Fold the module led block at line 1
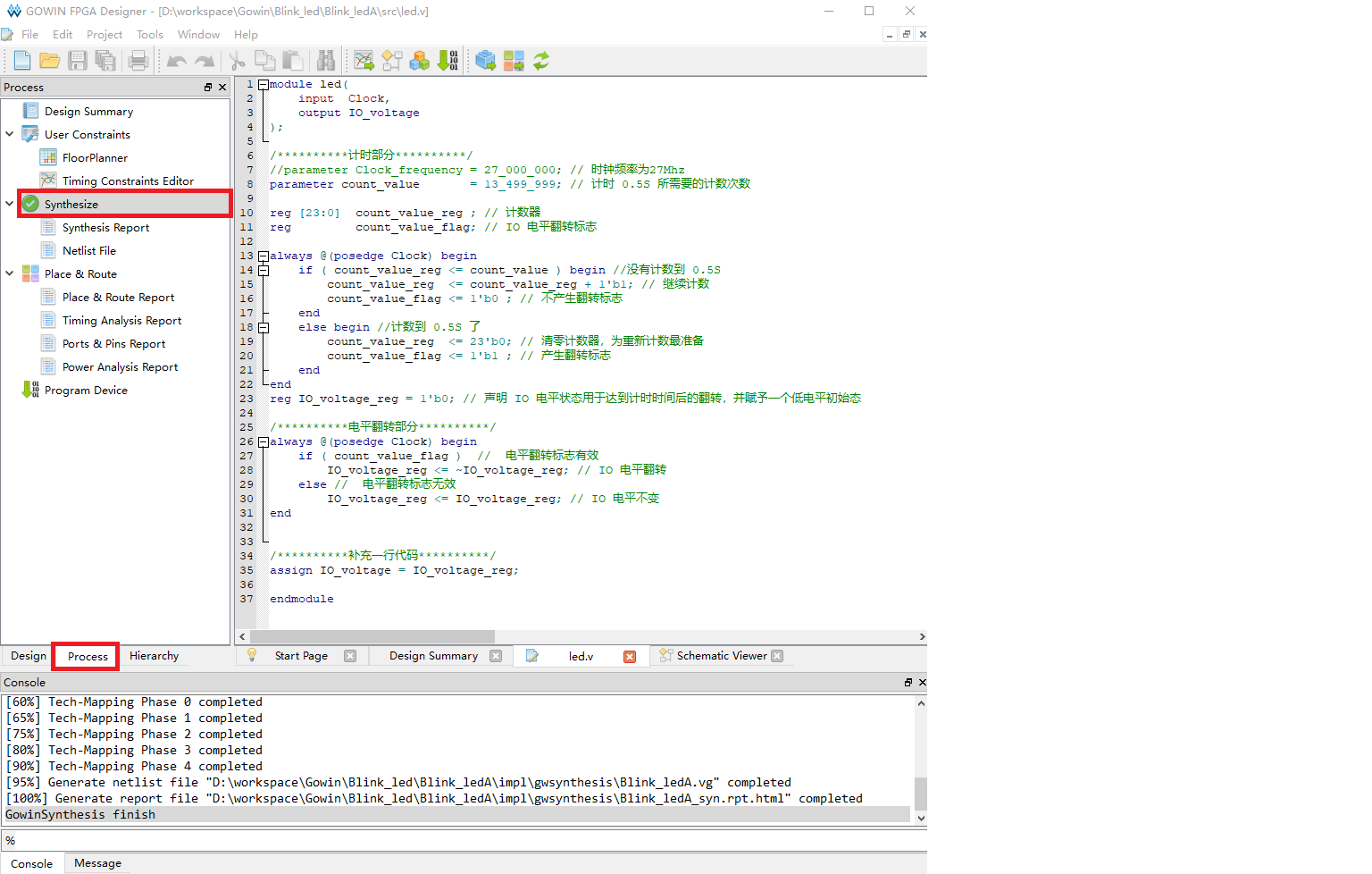Screen dimensions: 1372x874 point(264,84)
